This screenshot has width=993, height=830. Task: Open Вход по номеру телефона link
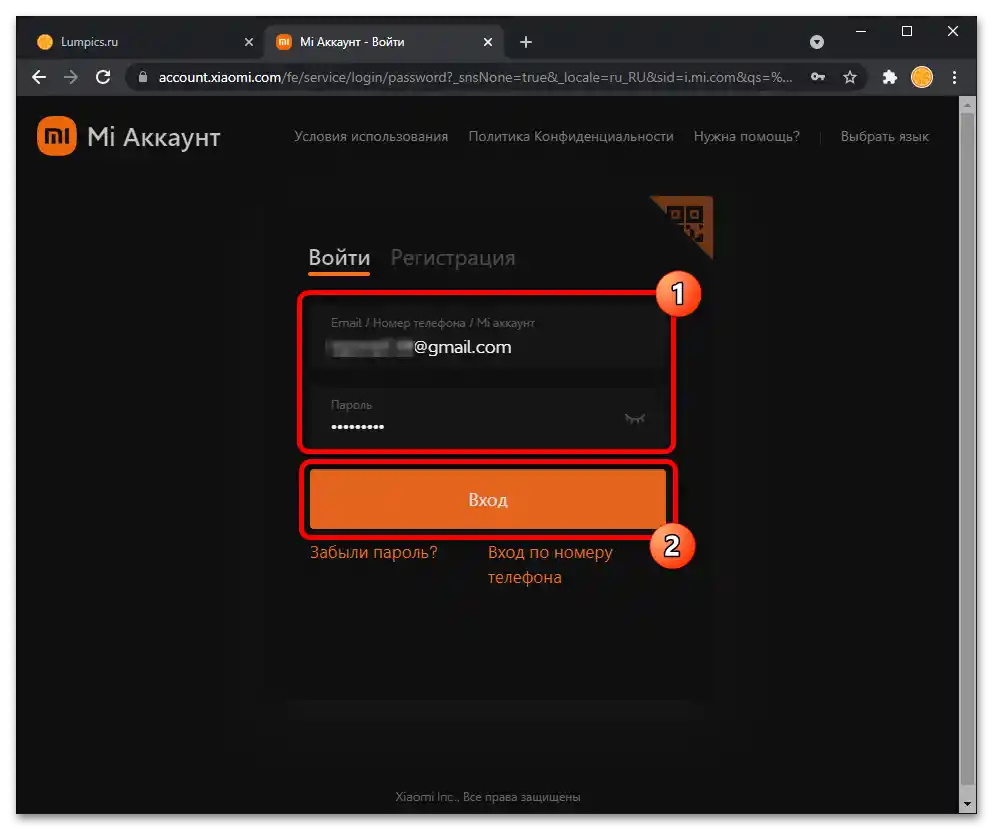[x=550, y=565]
